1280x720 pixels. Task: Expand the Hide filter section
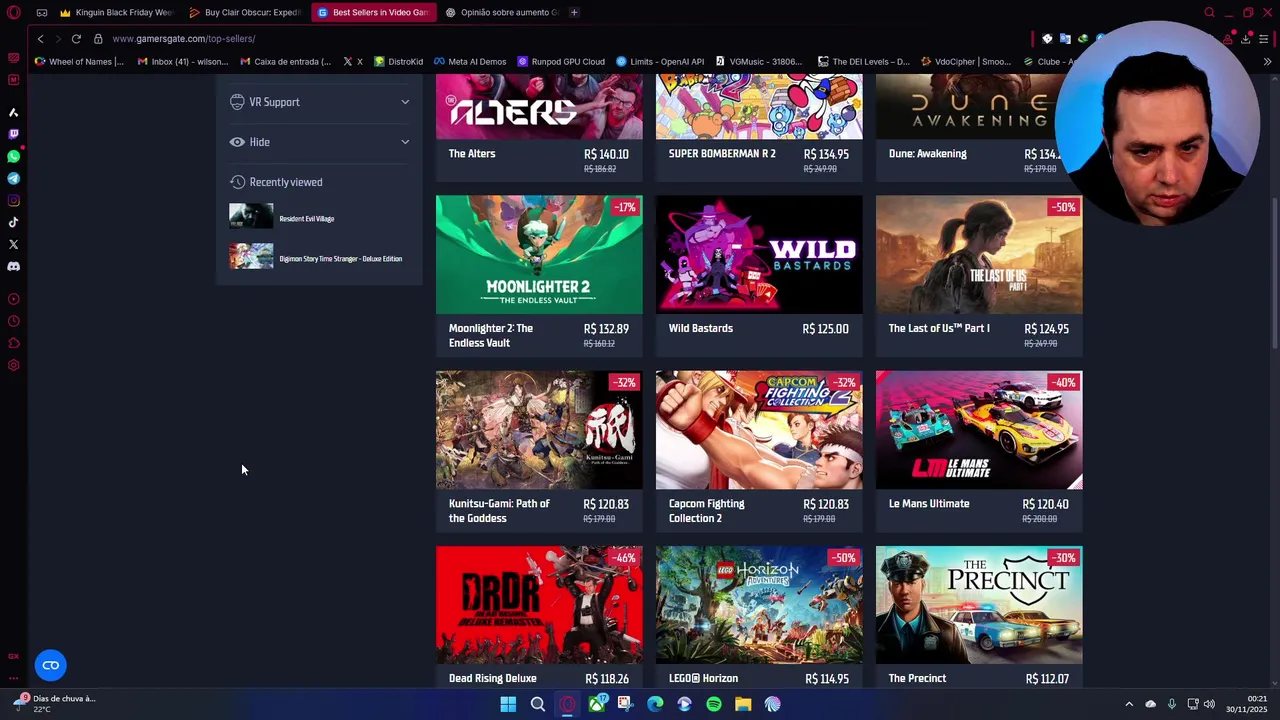pos(320,142)
